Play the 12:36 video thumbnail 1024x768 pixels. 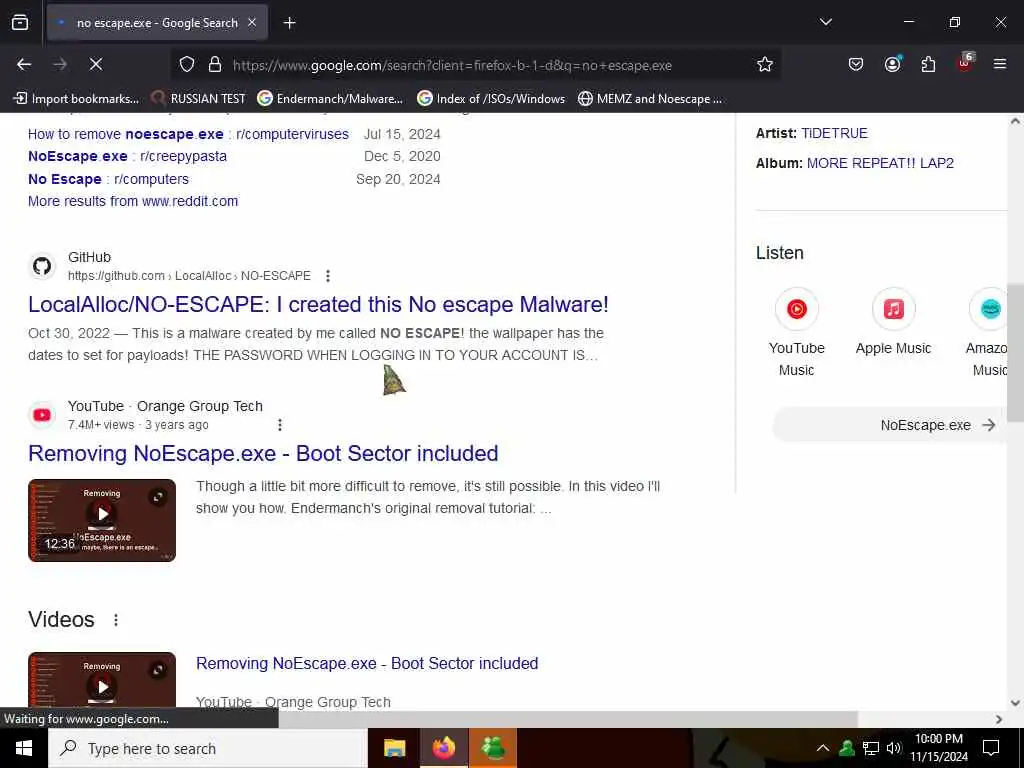tap(102, 520)
